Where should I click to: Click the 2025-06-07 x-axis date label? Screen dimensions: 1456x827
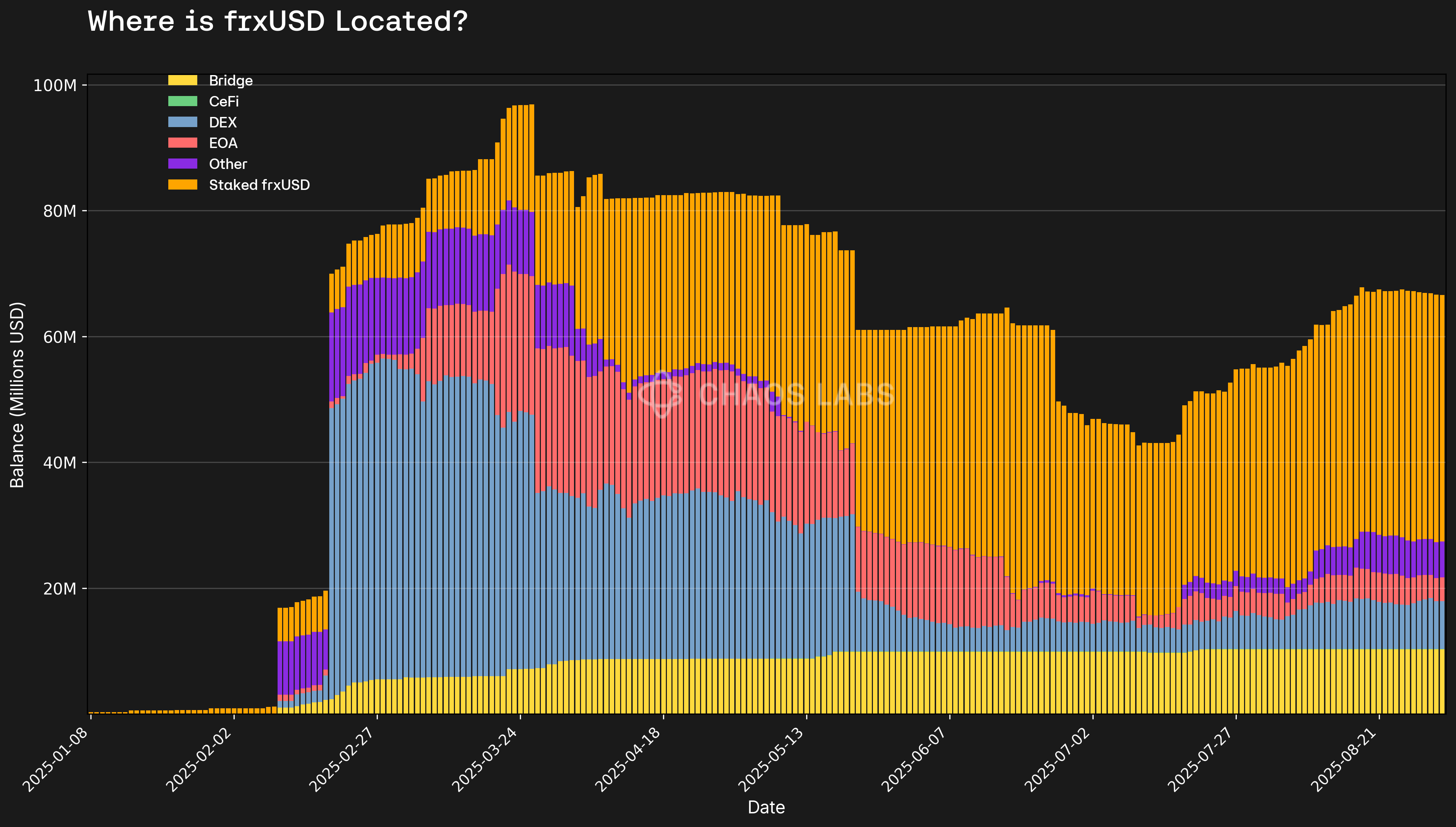(x=913, y=759)
